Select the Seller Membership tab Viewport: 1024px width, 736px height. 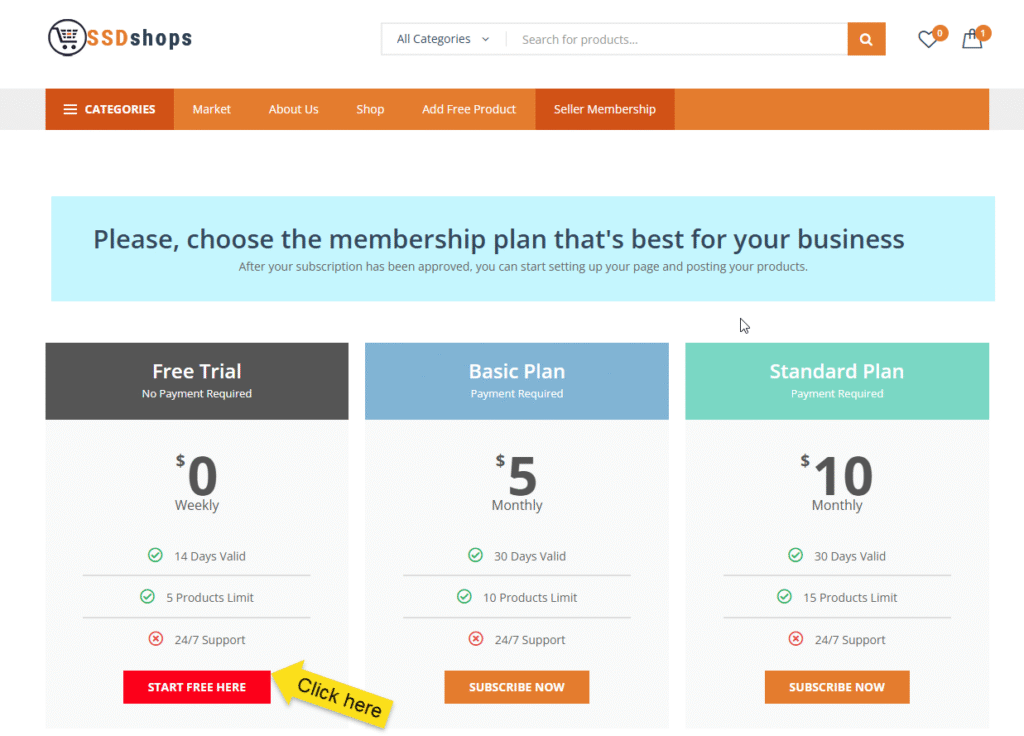pyautogui.click(x=605, y=110)
